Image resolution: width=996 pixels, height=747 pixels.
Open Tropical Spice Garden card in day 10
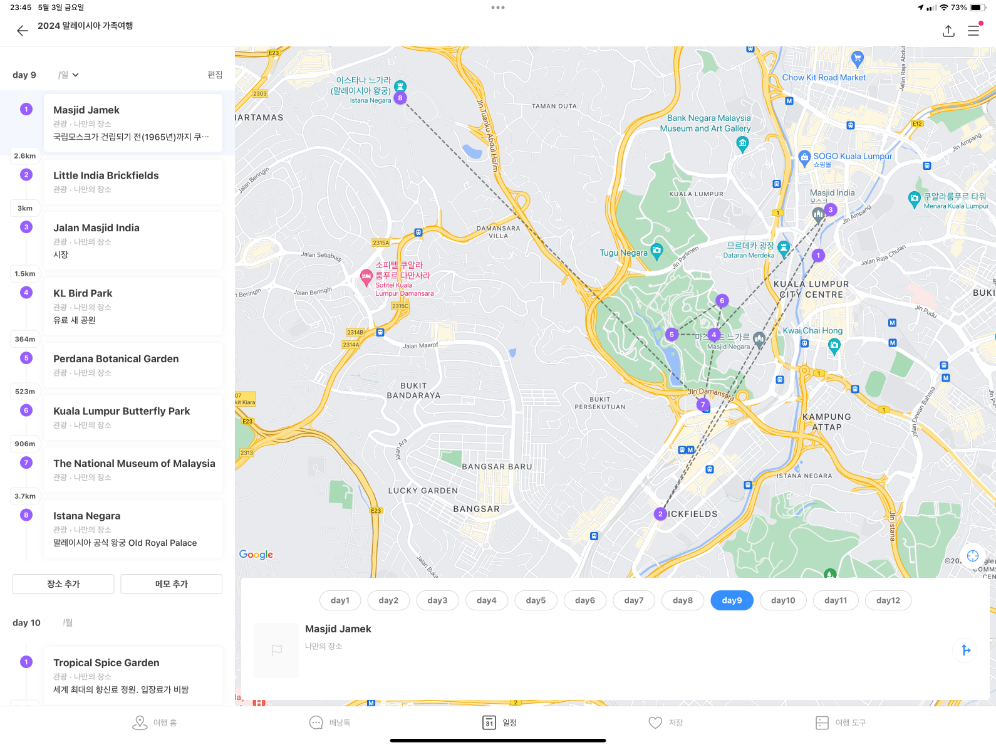pyautogui.click(x=133, y=676)
